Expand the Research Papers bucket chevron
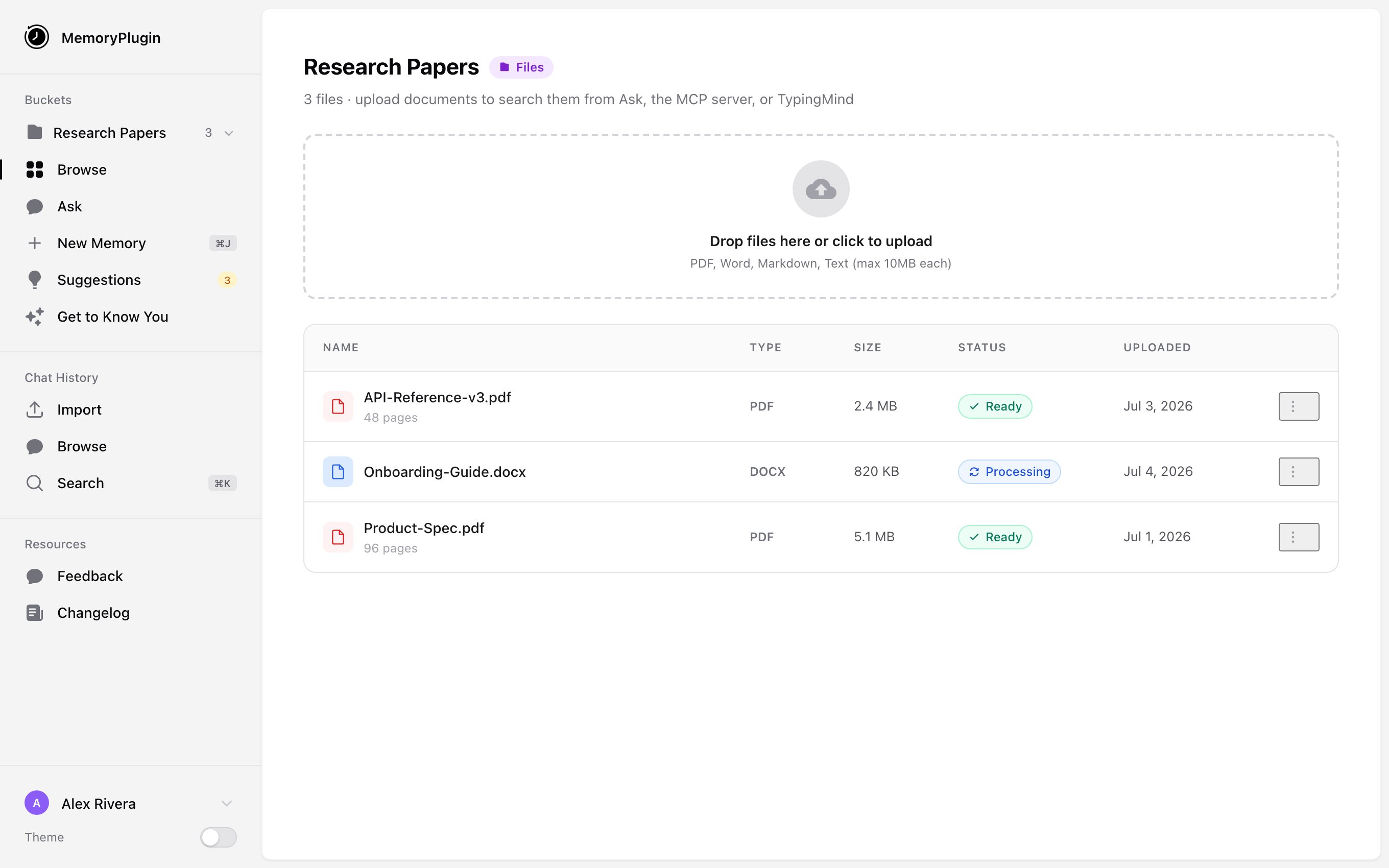The image size is (1389, 868). click(228, 133)
